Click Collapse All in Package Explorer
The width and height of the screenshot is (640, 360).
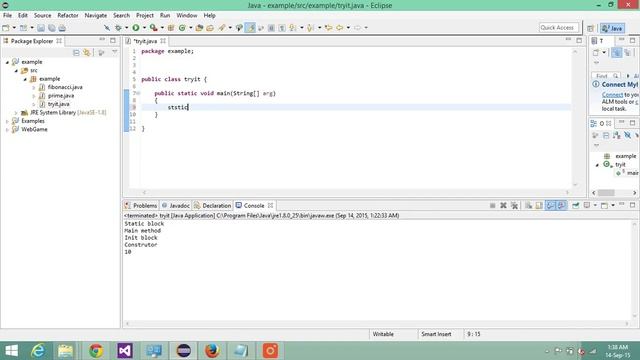click(x=76, y=53)
